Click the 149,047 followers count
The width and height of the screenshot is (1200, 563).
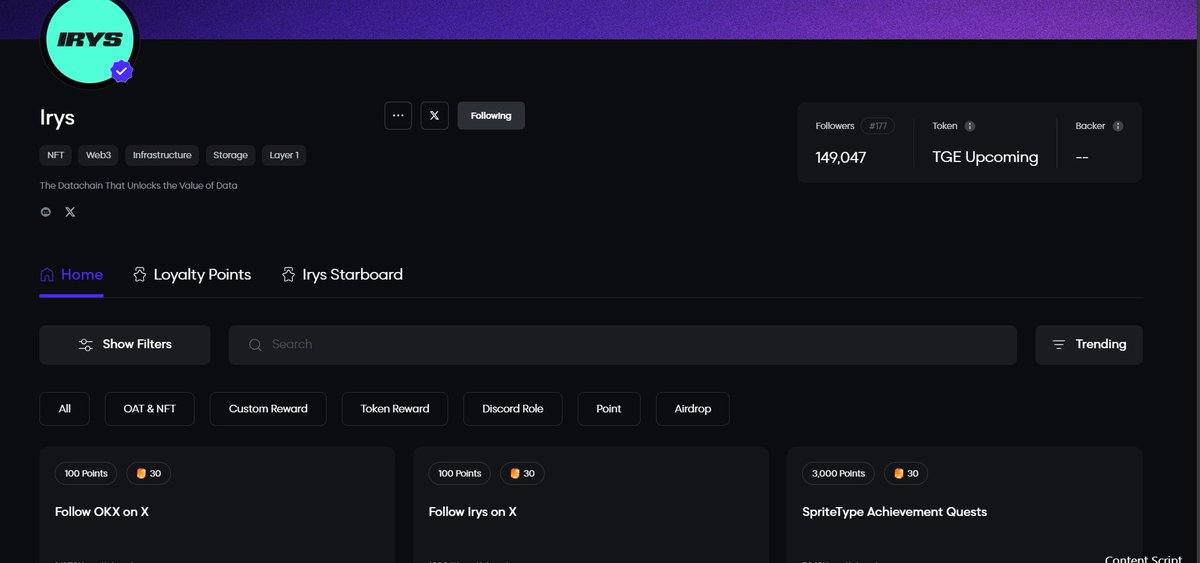[841, 157]
